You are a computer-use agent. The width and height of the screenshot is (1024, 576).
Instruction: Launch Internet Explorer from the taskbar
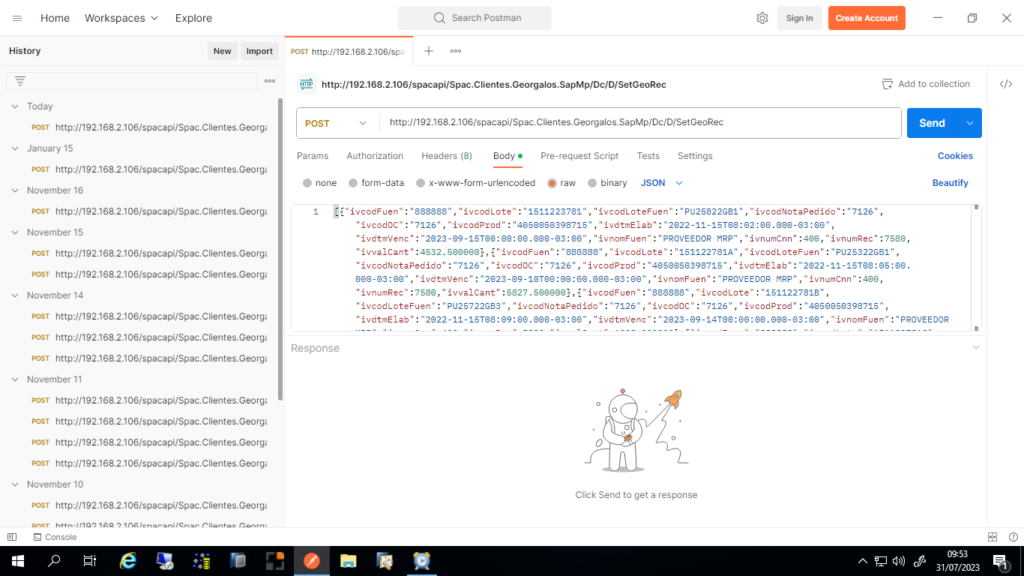[128, 561]
